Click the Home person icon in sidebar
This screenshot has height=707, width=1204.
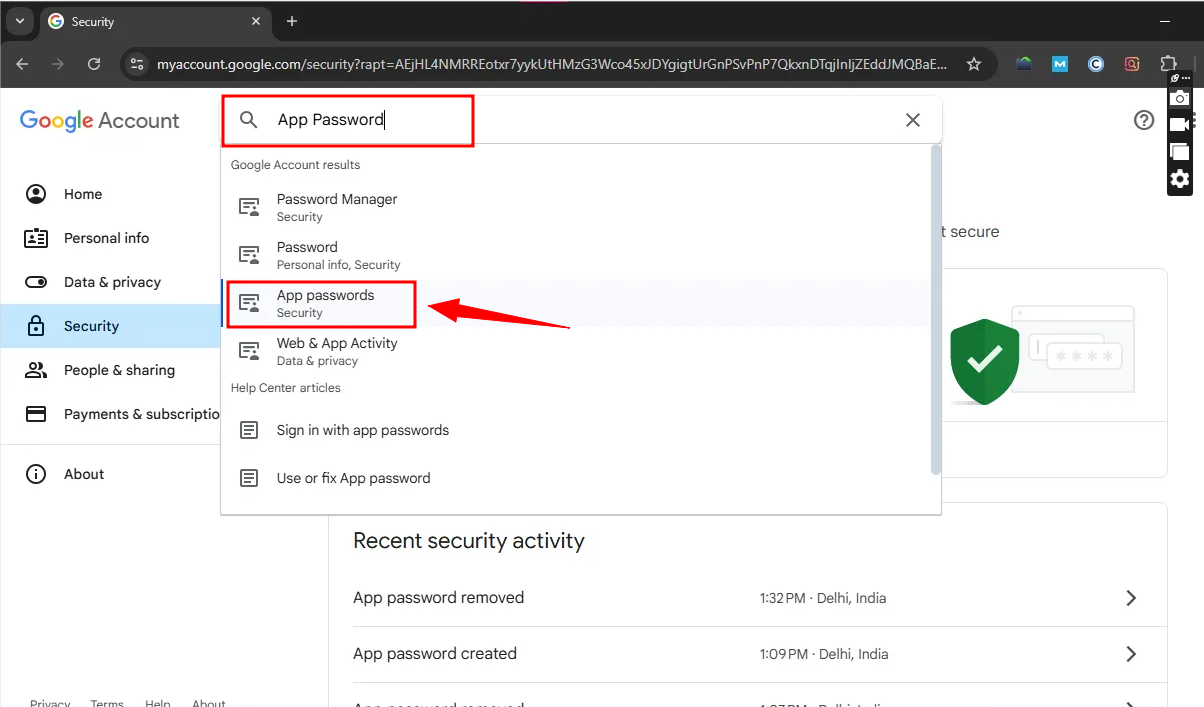pyautogui.click(x=36, y=194)
